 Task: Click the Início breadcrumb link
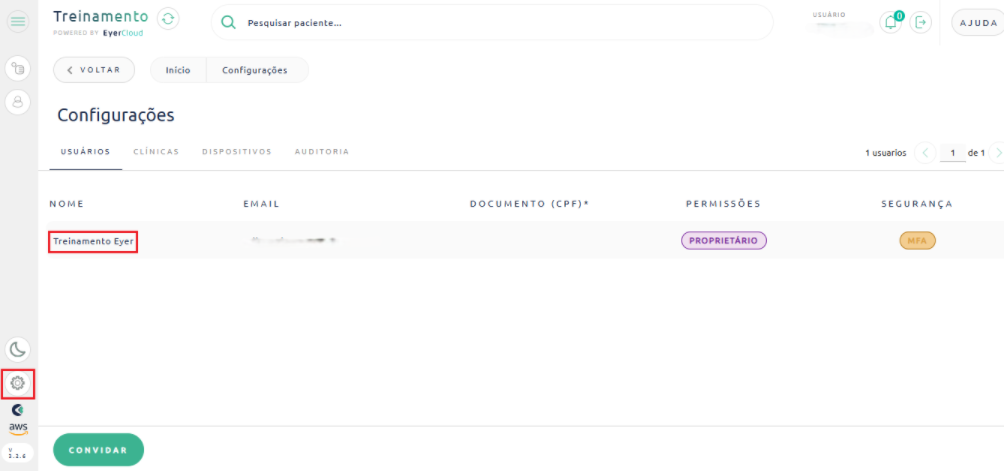click(x=178, y=70)
